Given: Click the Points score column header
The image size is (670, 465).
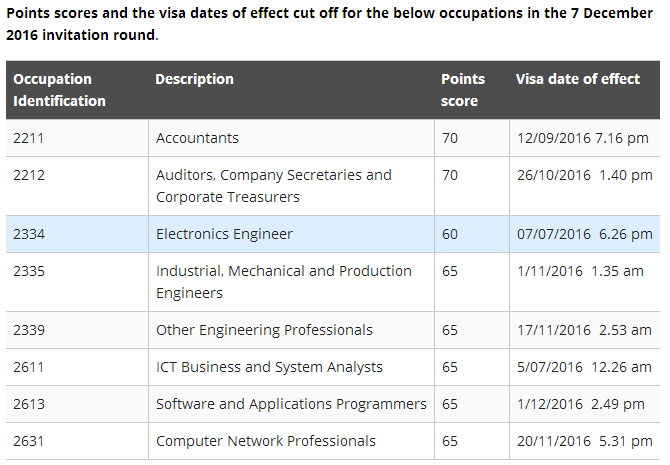Looking at the screenshot, I should point(462,90).
